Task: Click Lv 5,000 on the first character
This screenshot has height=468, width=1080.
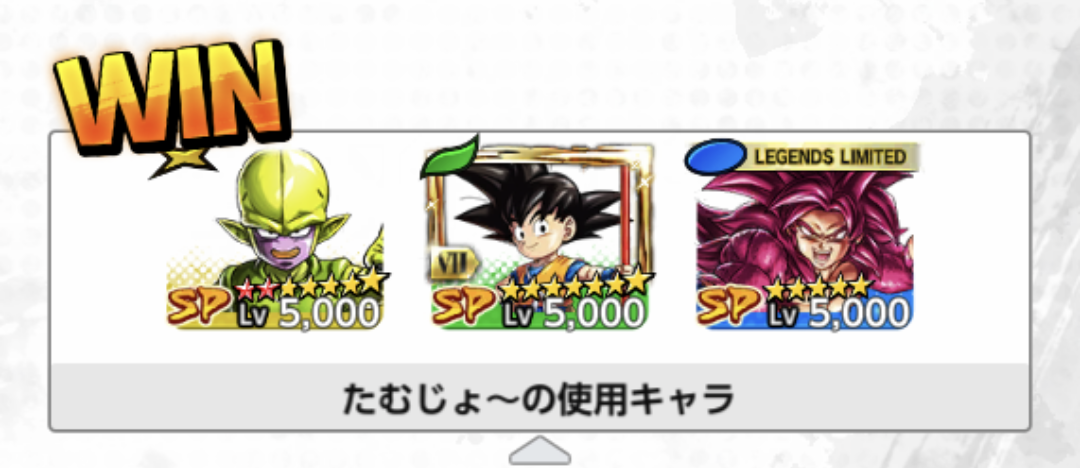Action: pos(309,313)
